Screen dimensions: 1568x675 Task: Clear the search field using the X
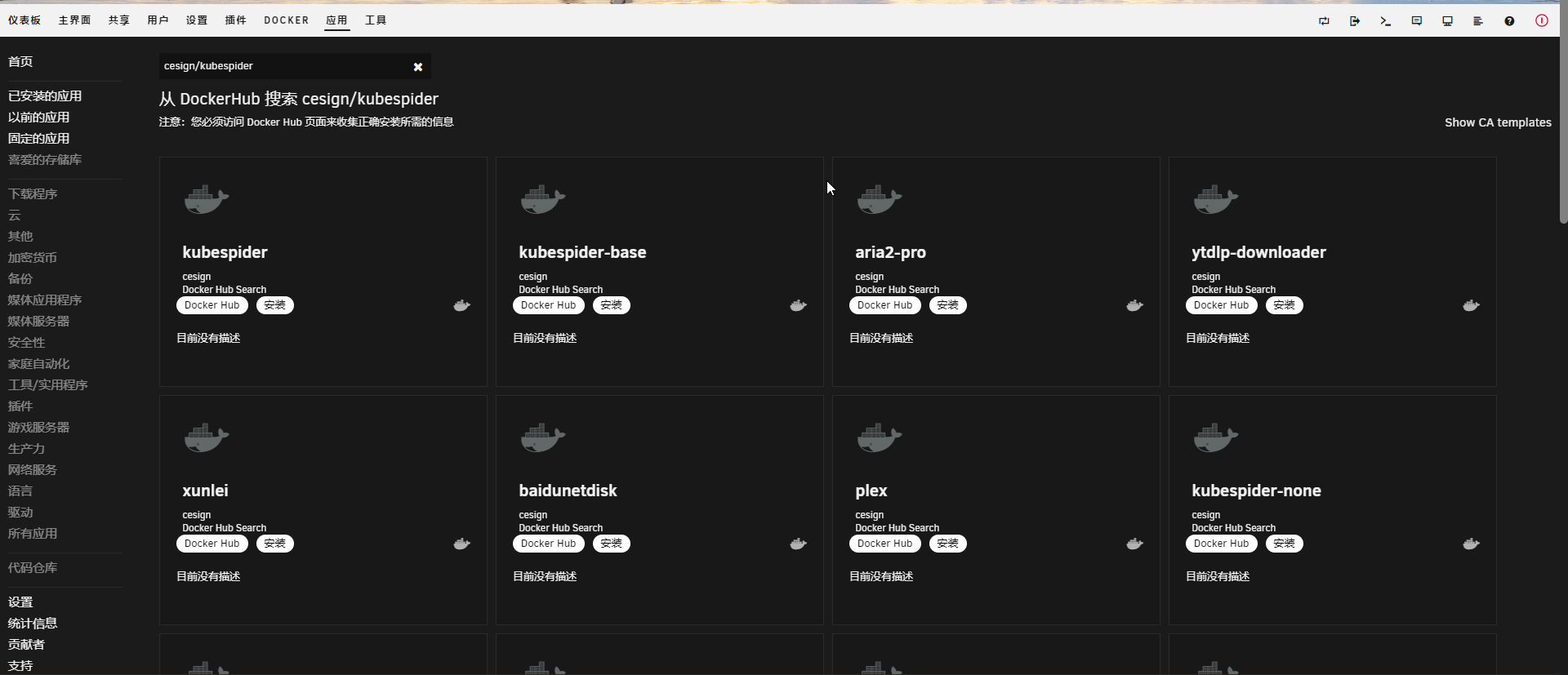coord(418,67)
